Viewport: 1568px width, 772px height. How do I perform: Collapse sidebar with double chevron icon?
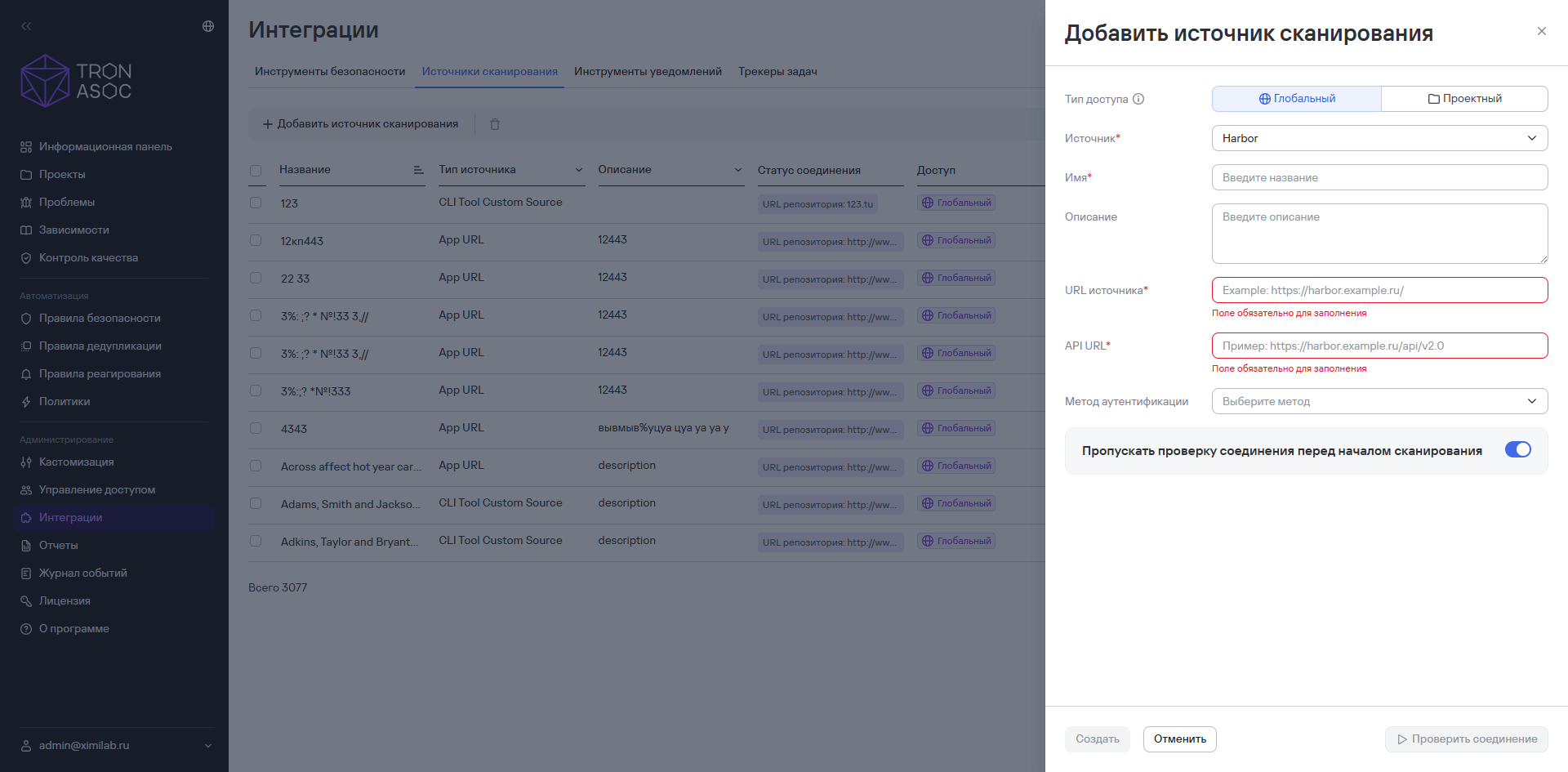[26, 26]
